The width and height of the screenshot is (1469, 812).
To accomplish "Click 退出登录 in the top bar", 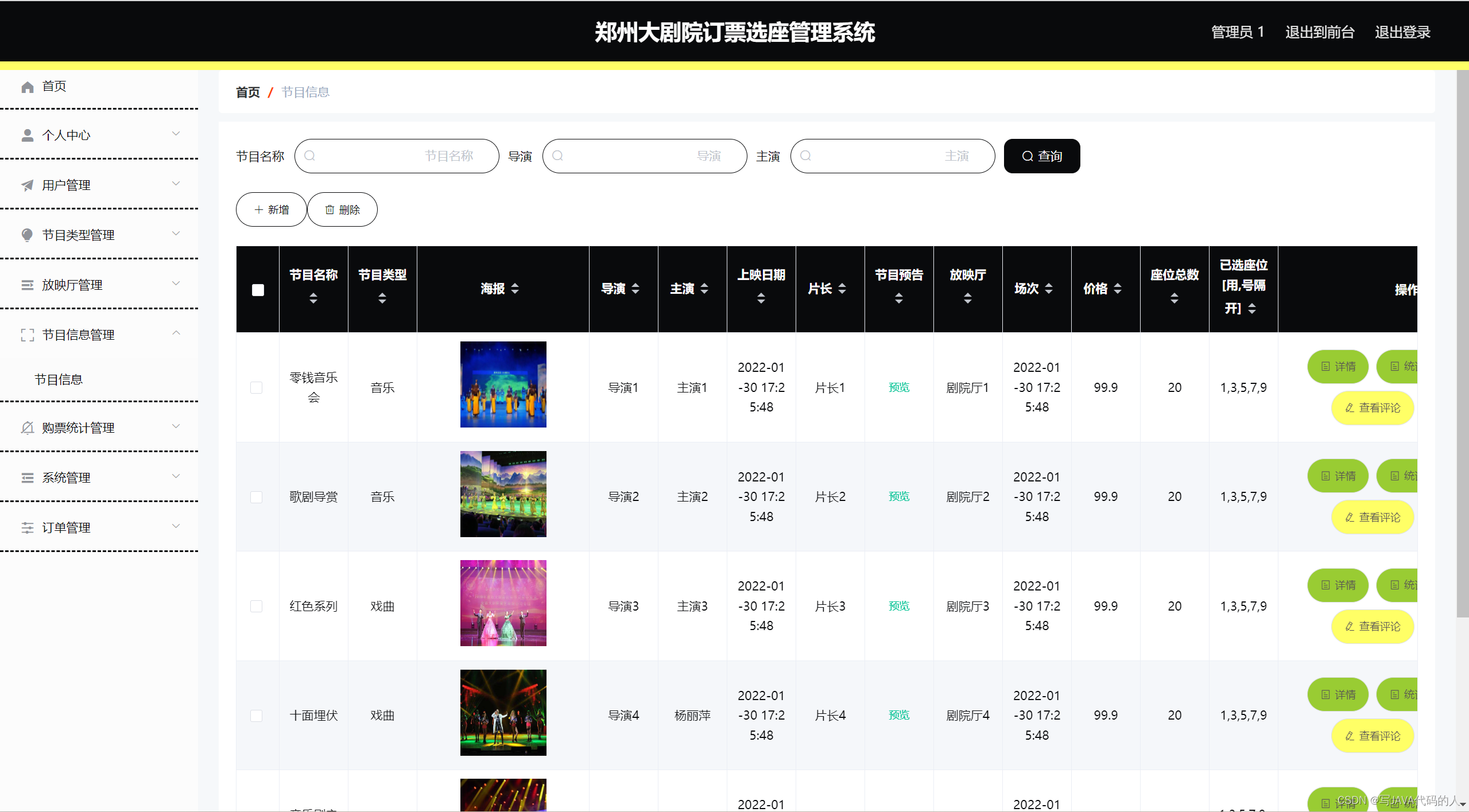I will 1402,32.
